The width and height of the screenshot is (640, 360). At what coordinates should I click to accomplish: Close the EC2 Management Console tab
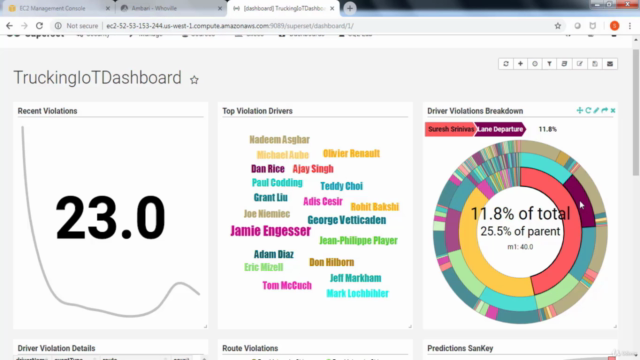click(108, 8)
